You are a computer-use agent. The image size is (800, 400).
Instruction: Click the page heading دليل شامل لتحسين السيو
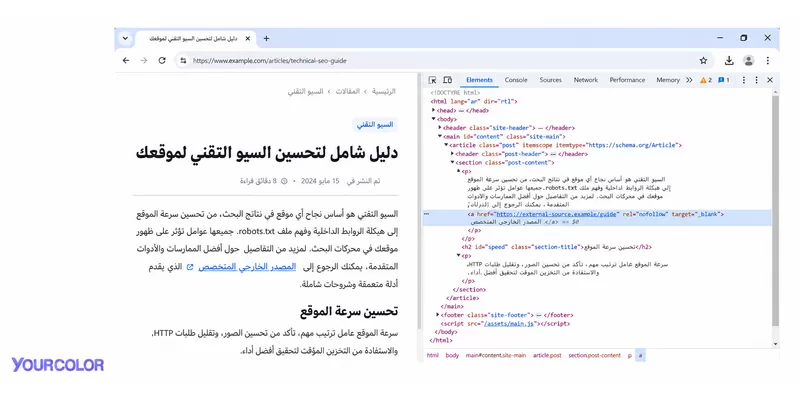266,153
